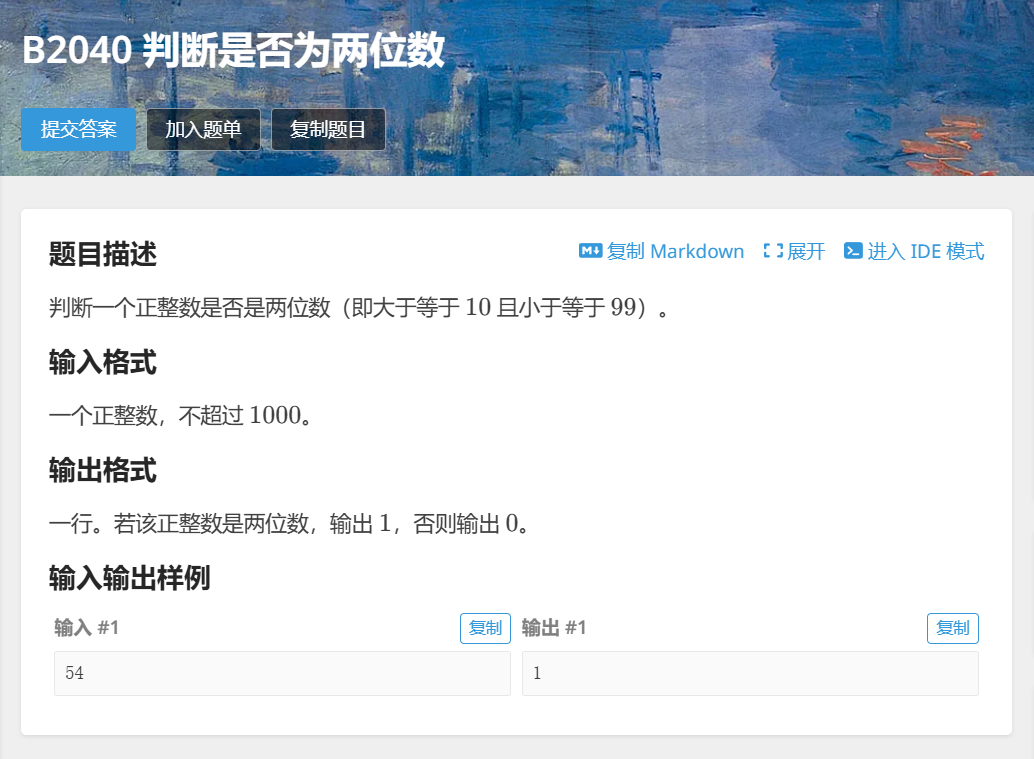1034x759 pixels.
Task: Copy input sample #1 with its 复制 button
Action: point(485,628)
